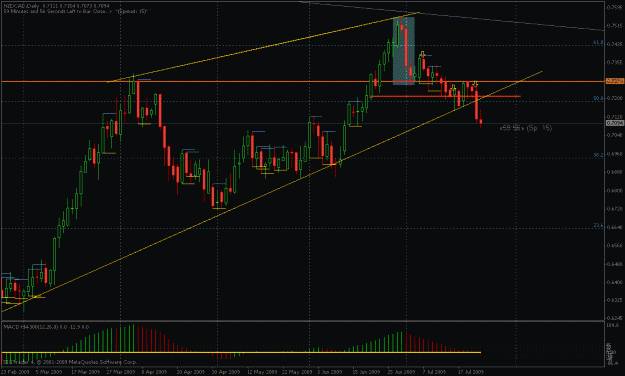Click the MetaQuotes Software Corp. copyright text

coord(70,362)
